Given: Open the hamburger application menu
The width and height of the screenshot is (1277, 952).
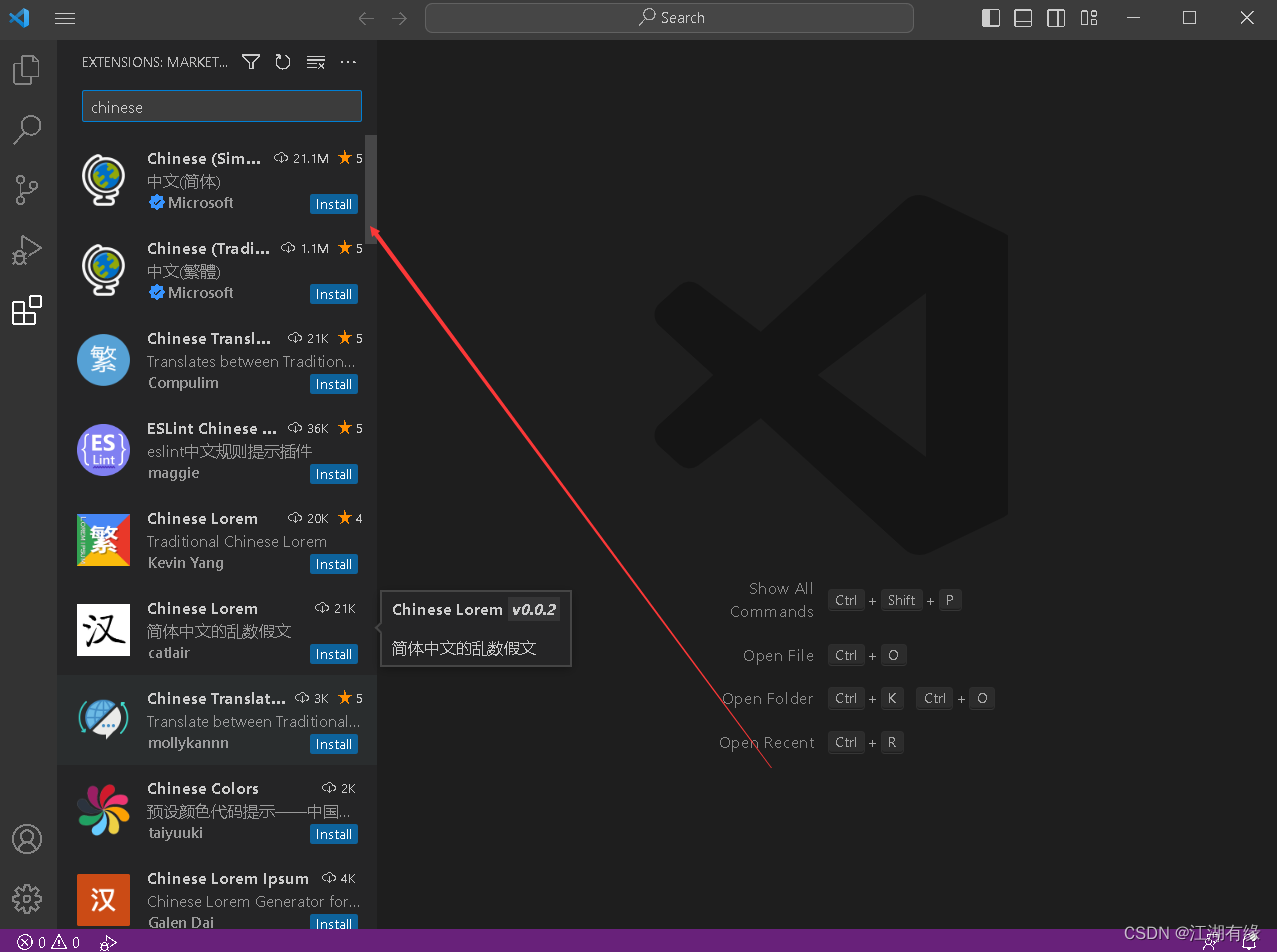Looking at the screenshot, I should click(x=65, y=18).
